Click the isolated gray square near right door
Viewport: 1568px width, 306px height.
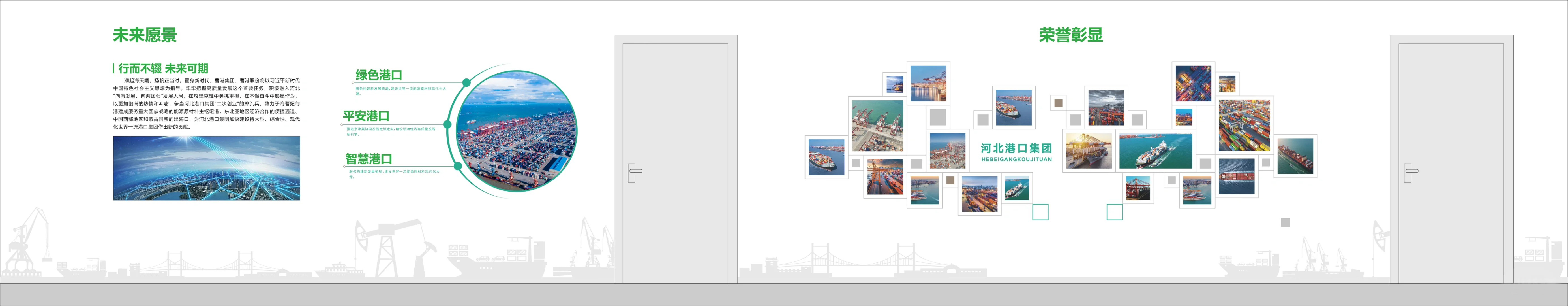[x=1285, y=222]
